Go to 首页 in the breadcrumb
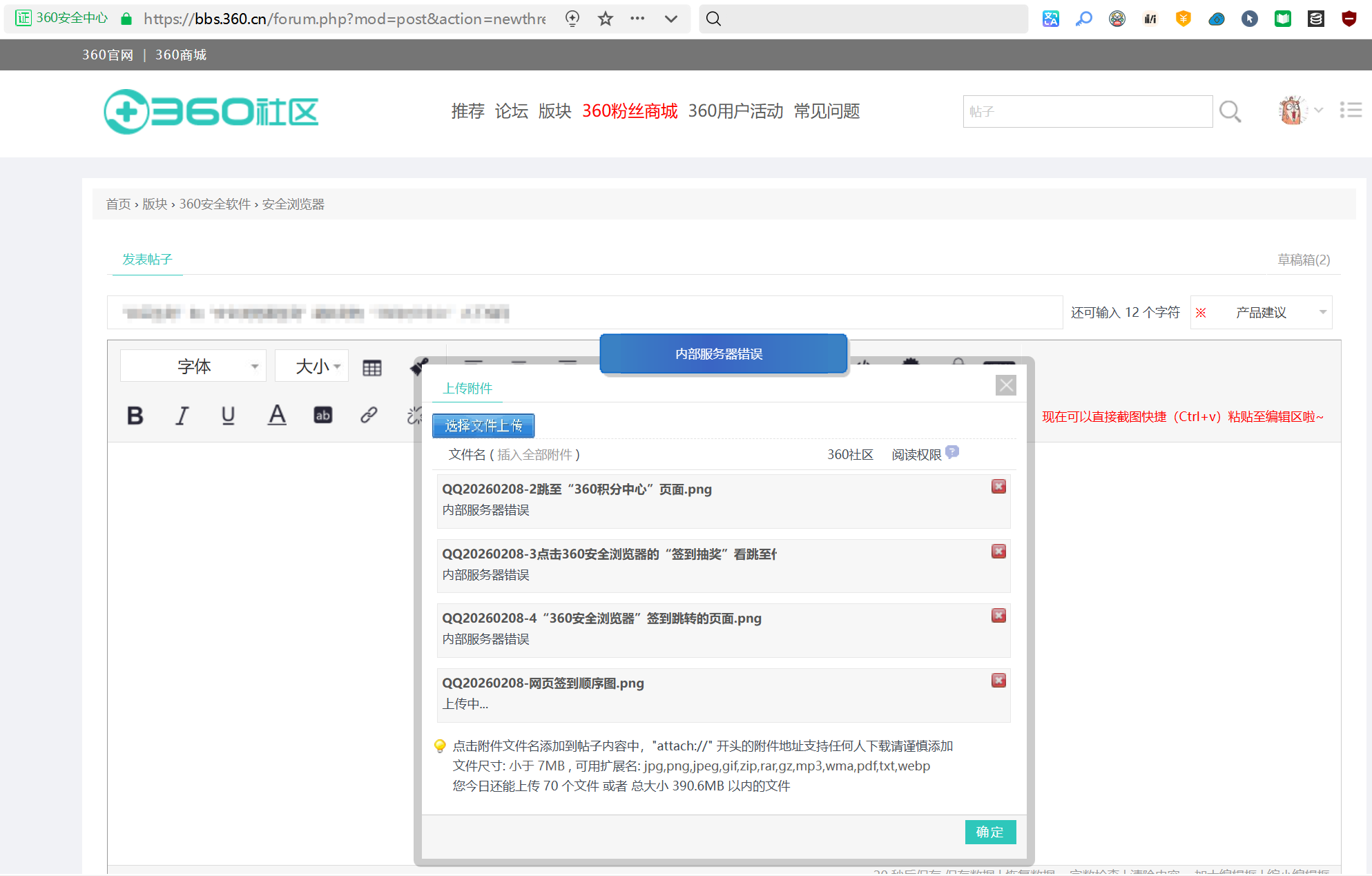Screen dimensions: 1372x876 (x=118, y=204)
